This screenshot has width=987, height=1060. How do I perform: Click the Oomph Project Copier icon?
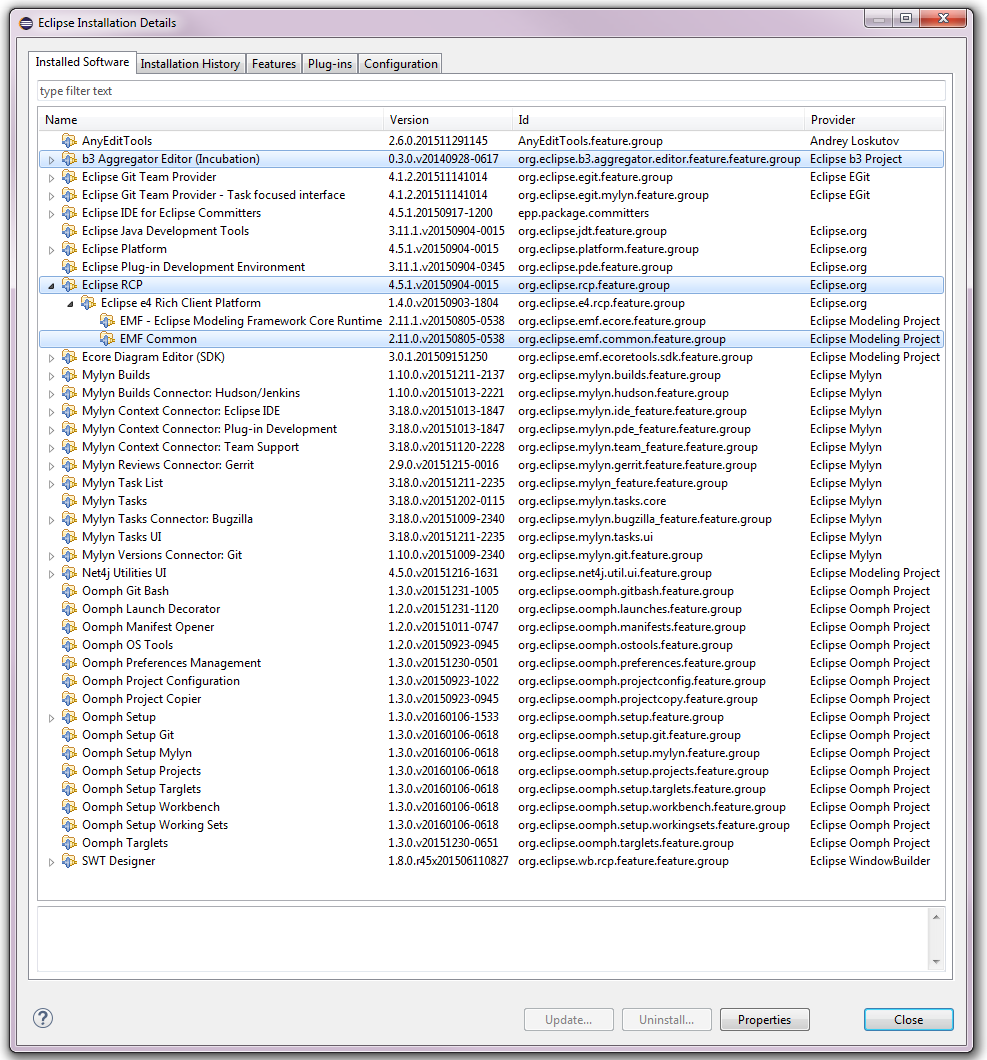pos(69,699)
